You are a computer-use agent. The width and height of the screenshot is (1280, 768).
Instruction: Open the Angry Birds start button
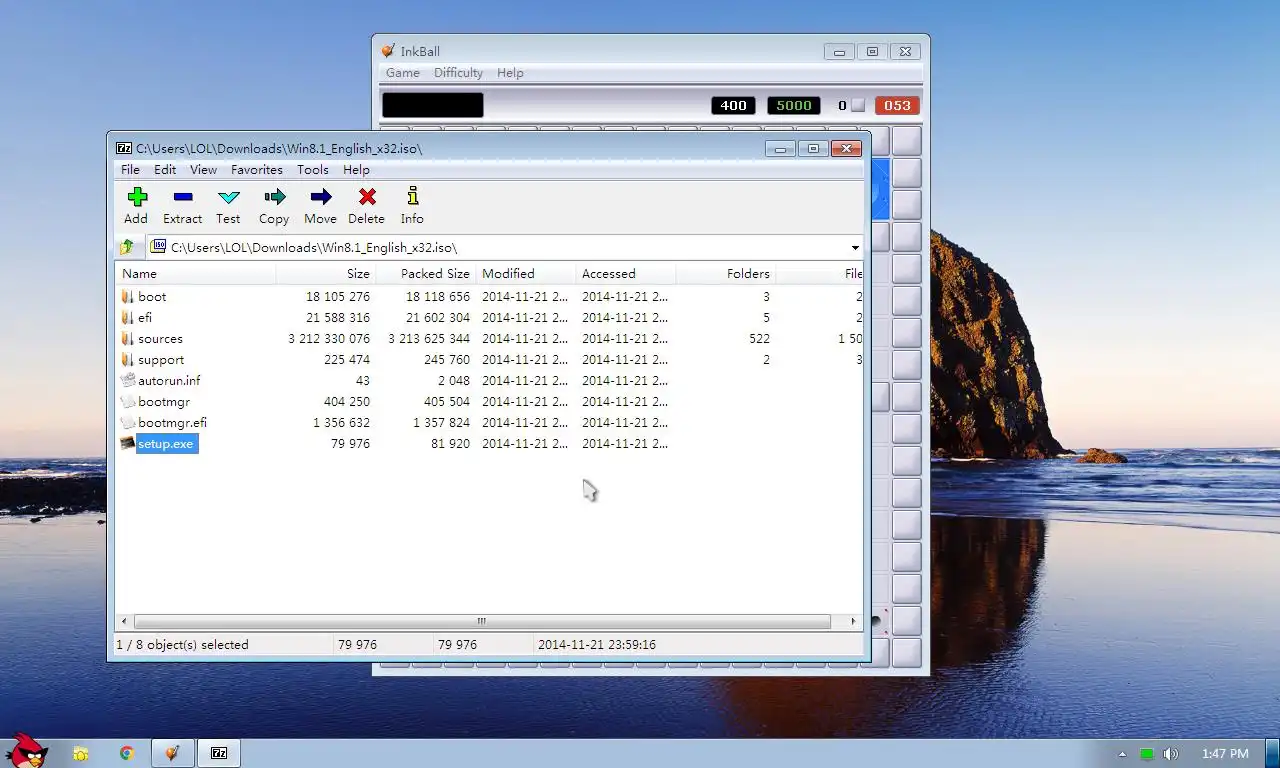25,751
